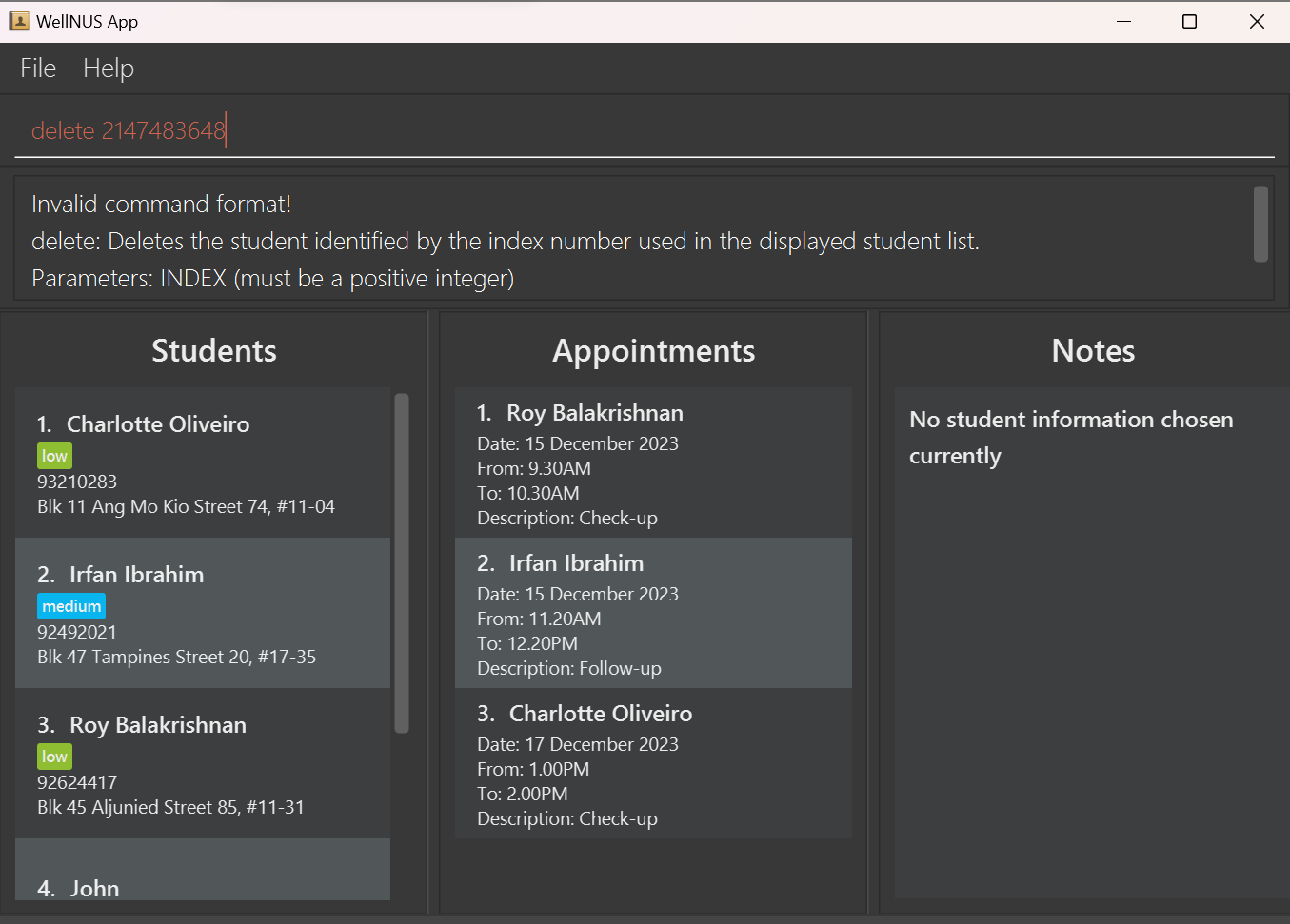Viewport: 1290px width, 924px height.
Task: Click the low tag on Roy Balakrishnan
Action: pos(54,757)
